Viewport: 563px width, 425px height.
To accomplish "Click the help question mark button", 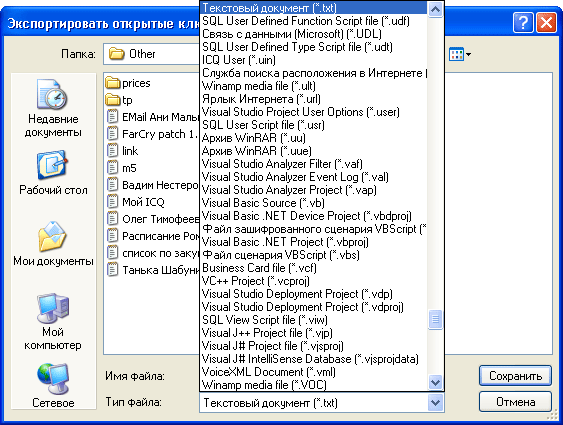I will click(523, 23).
